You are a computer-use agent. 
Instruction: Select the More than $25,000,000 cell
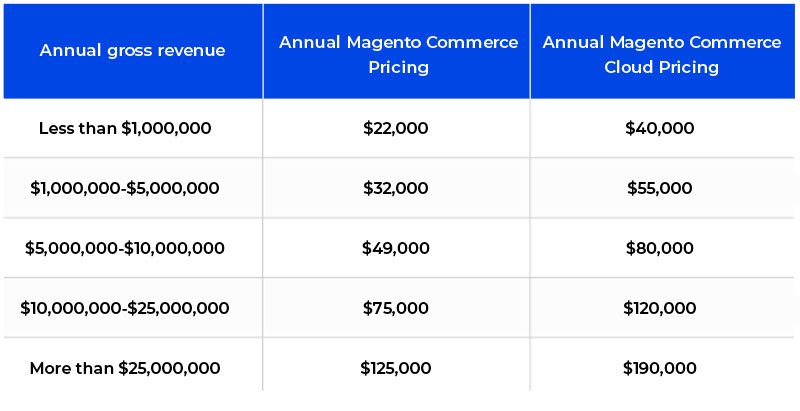click(x=125, y=368)
